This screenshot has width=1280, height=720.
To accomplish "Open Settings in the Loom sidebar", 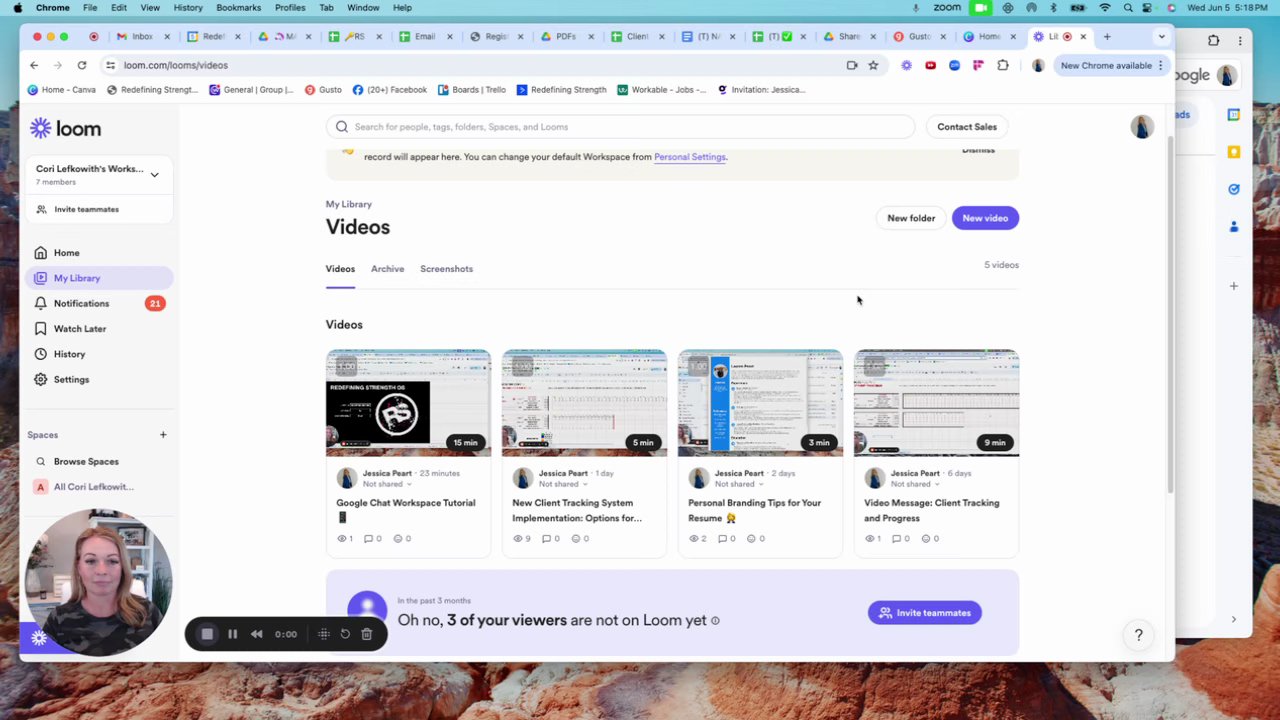I will 71,379.
